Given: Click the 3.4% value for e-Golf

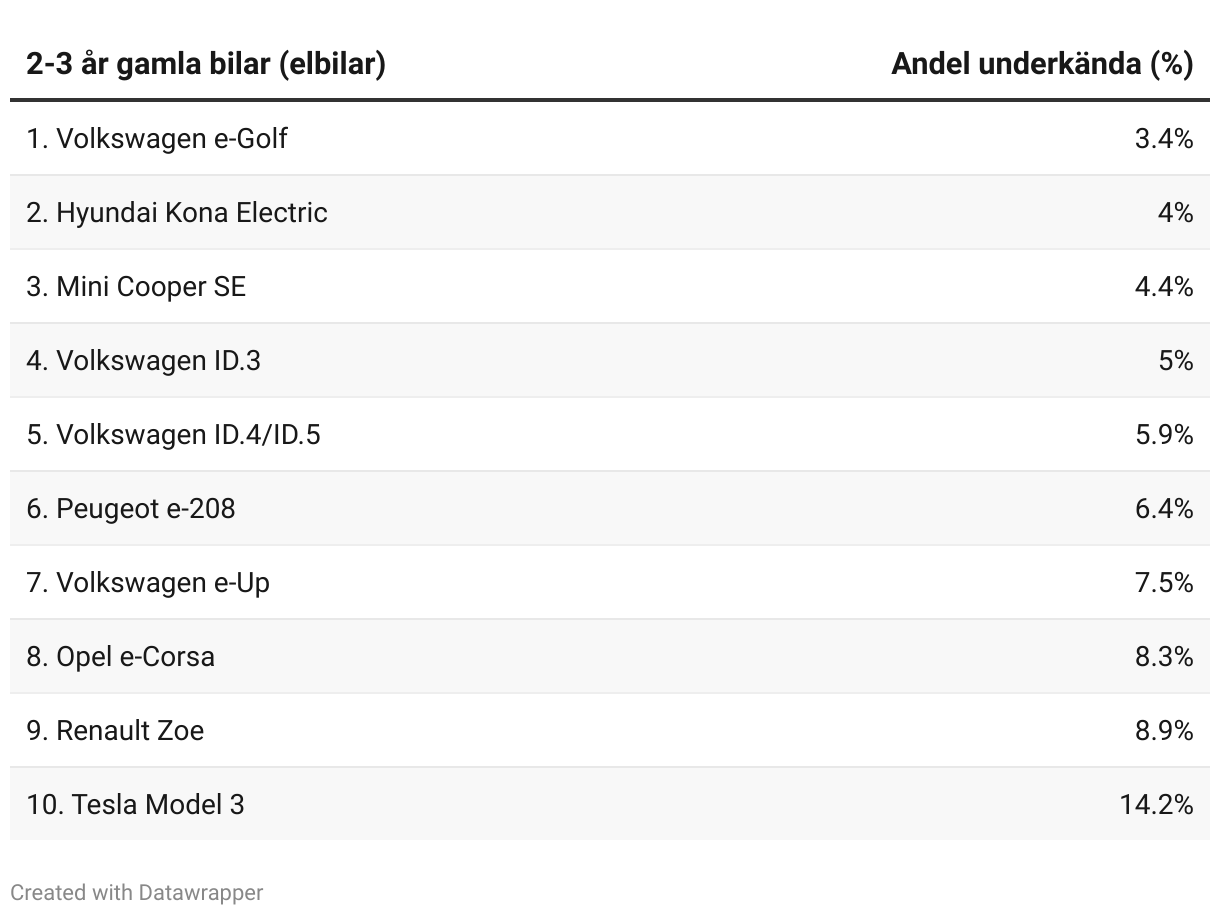Looking at the screenshot, I should point(1164,138).
